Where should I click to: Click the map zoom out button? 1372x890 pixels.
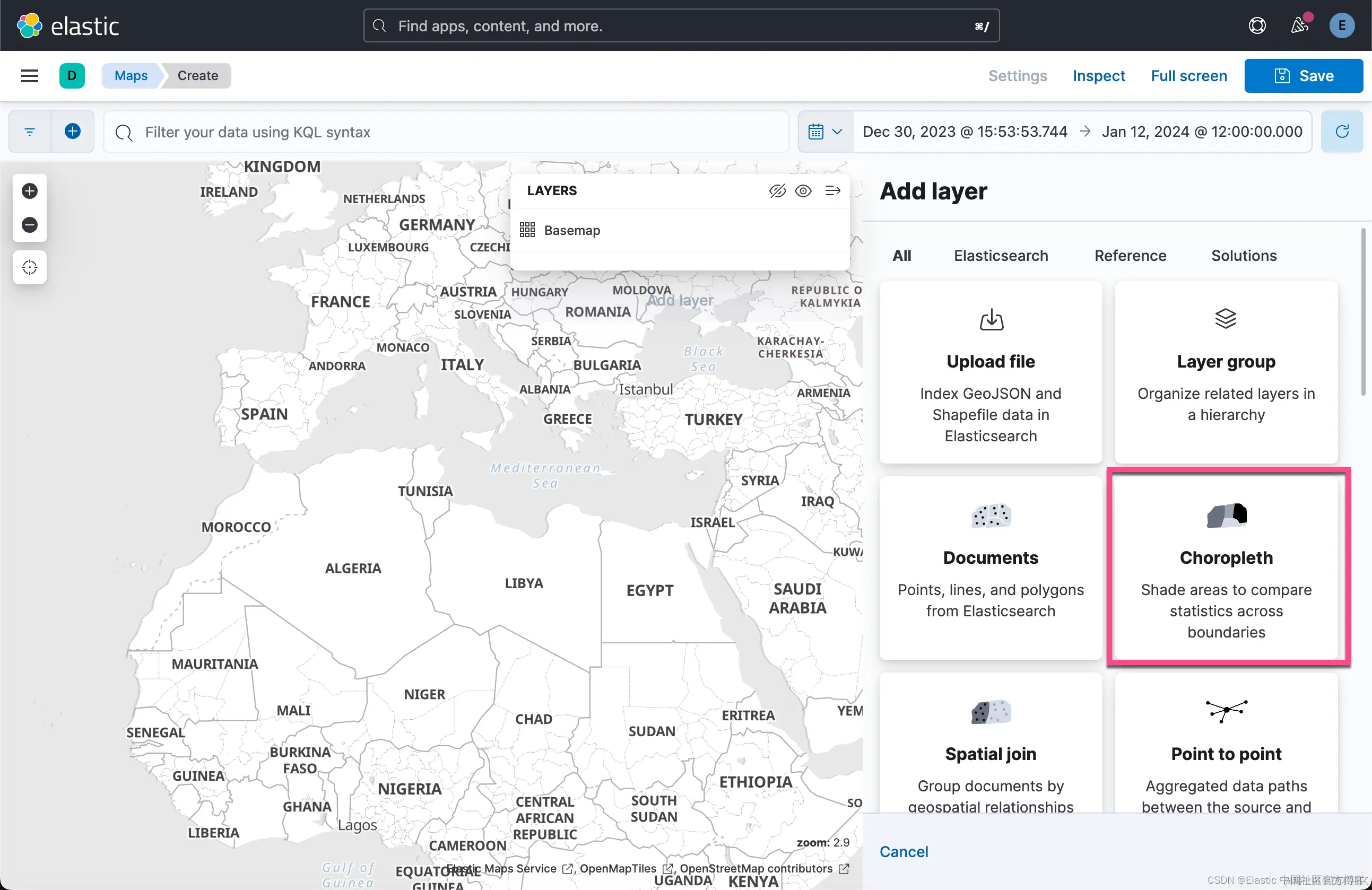pos(29,224)
